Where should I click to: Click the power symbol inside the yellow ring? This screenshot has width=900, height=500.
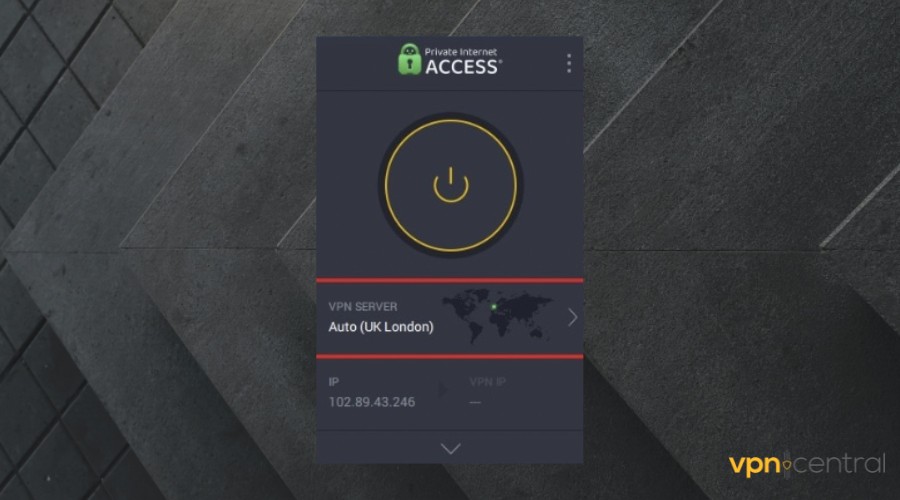pyautogui.click(x=451, y=185)
